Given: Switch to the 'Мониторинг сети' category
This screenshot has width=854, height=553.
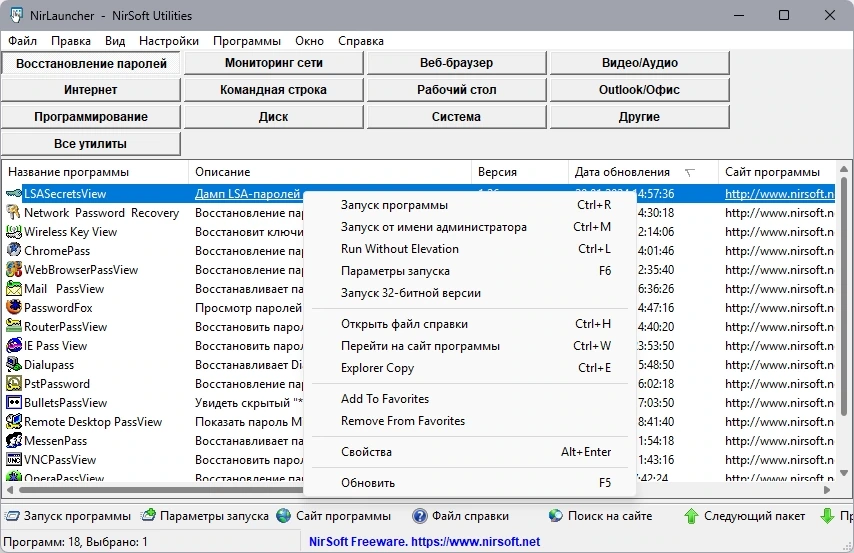Looking at the screenshot, I should click(273, 63).
